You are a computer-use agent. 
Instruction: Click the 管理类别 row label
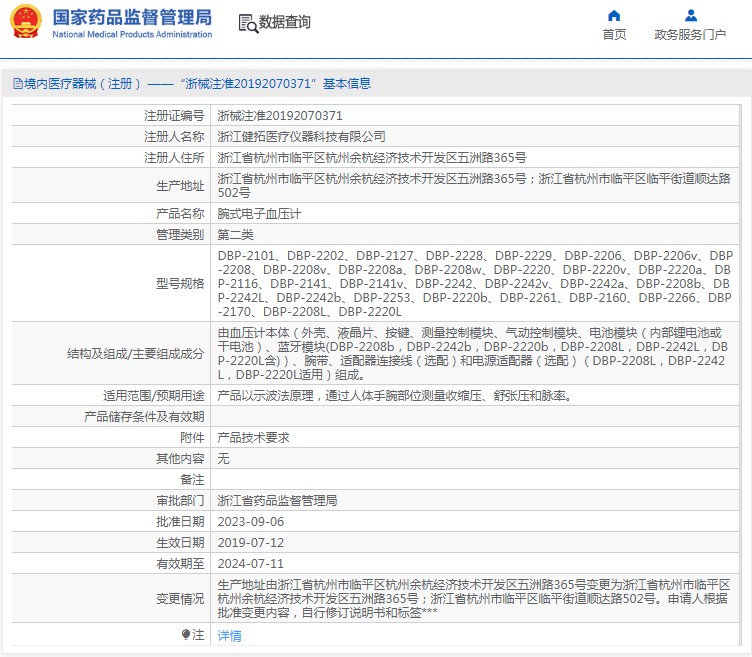click(180, 235)
